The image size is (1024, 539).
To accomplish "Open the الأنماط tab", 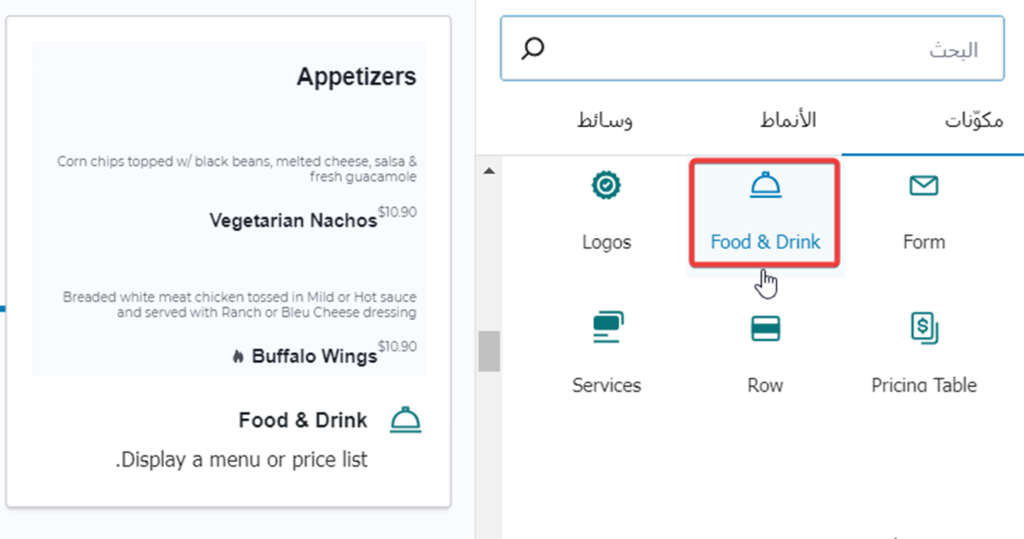I will (788, 121).
